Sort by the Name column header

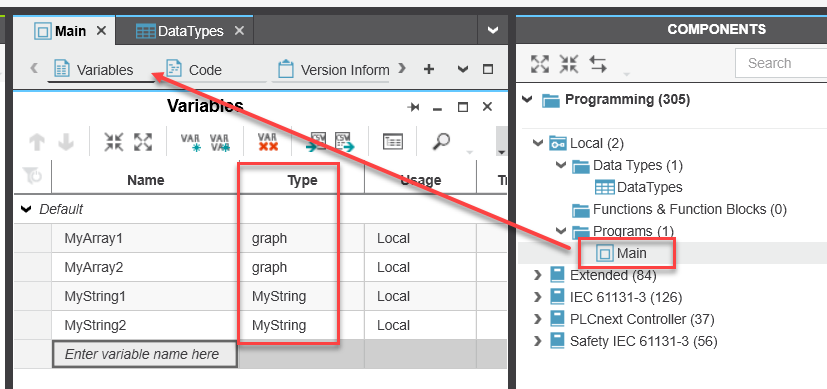click(146, 180)
